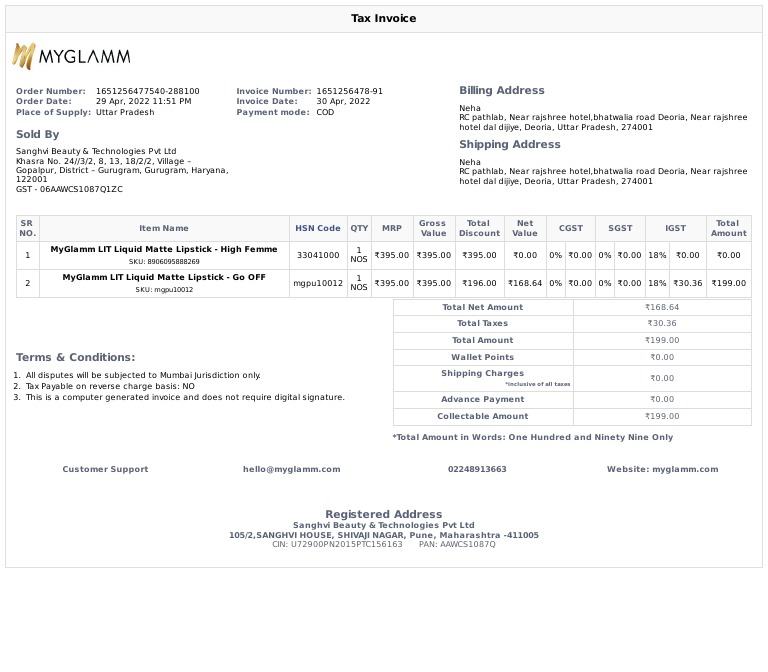Click Collectable Amount value ₹199.00
This screenshot has height=672, width=768.
coord(662,416)
